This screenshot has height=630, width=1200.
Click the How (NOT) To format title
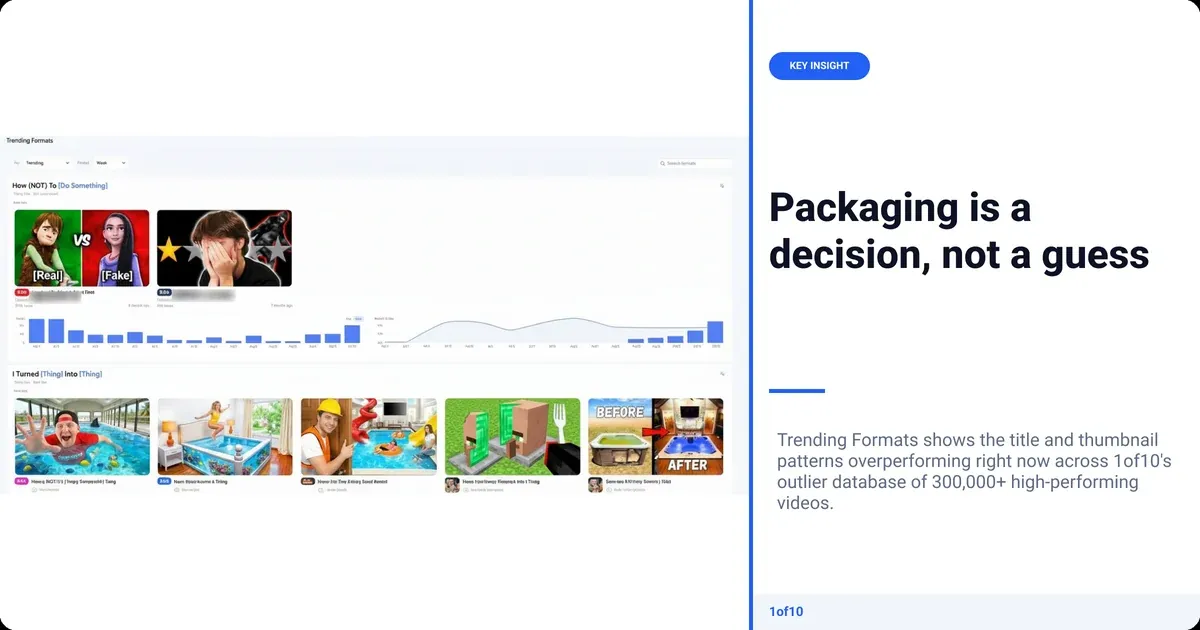click(60, 185)
